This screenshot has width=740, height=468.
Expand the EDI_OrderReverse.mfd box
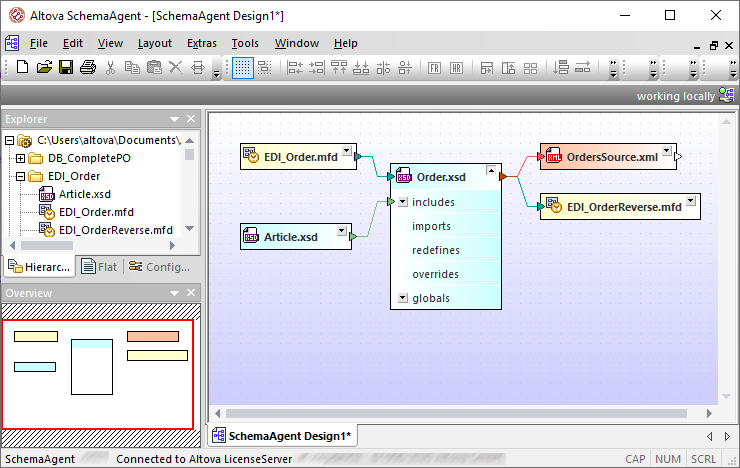tap(691, 201)
